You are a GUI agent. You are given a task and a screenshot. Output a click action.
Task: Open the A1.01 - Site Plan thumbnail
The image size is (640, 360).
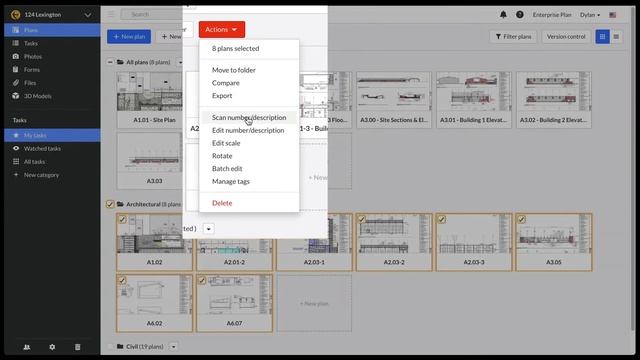tap(150, 100)
